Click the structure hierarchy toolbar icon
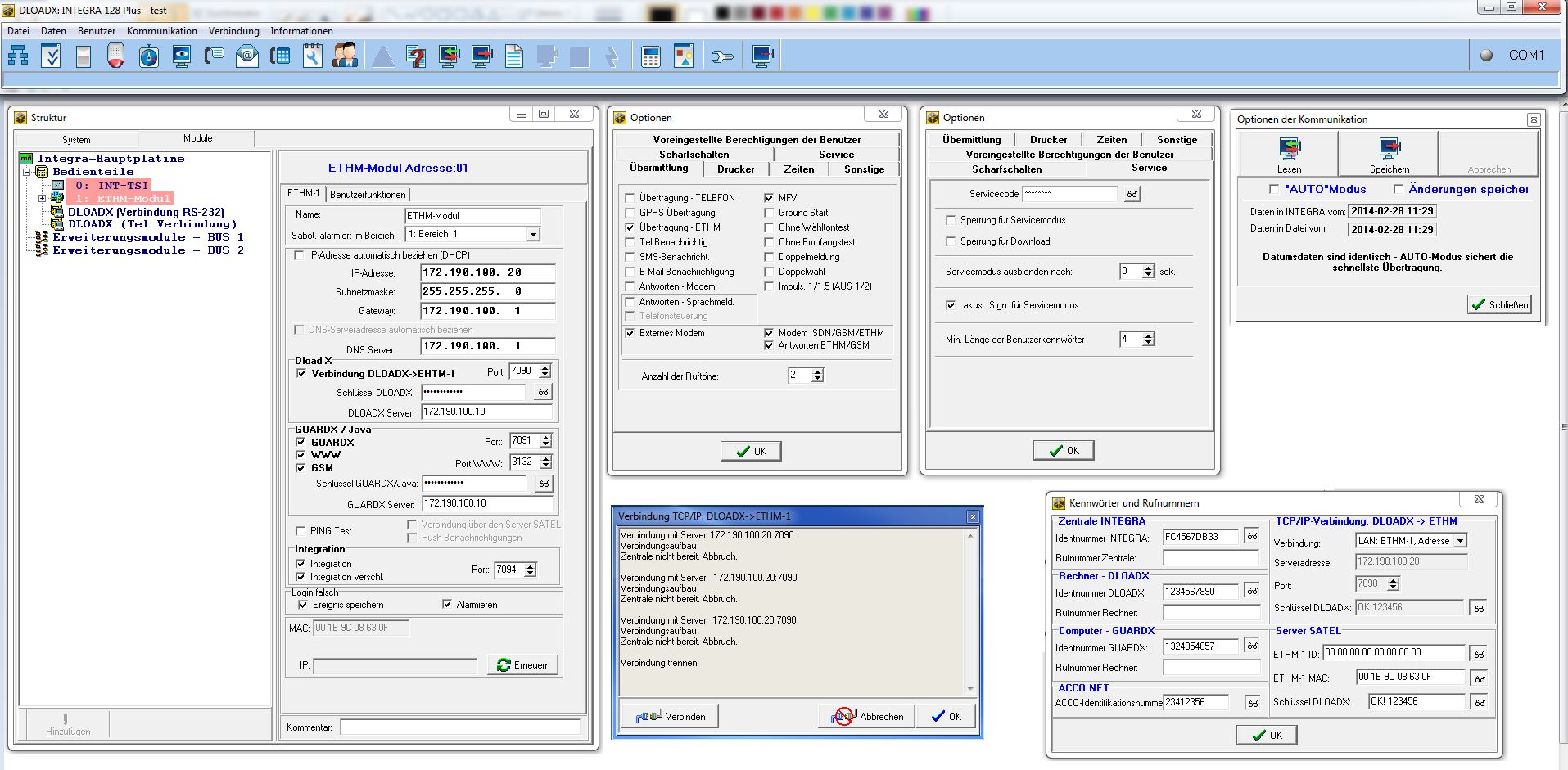This screenshot has height=770, width=1568. click(x=18, y=56)
